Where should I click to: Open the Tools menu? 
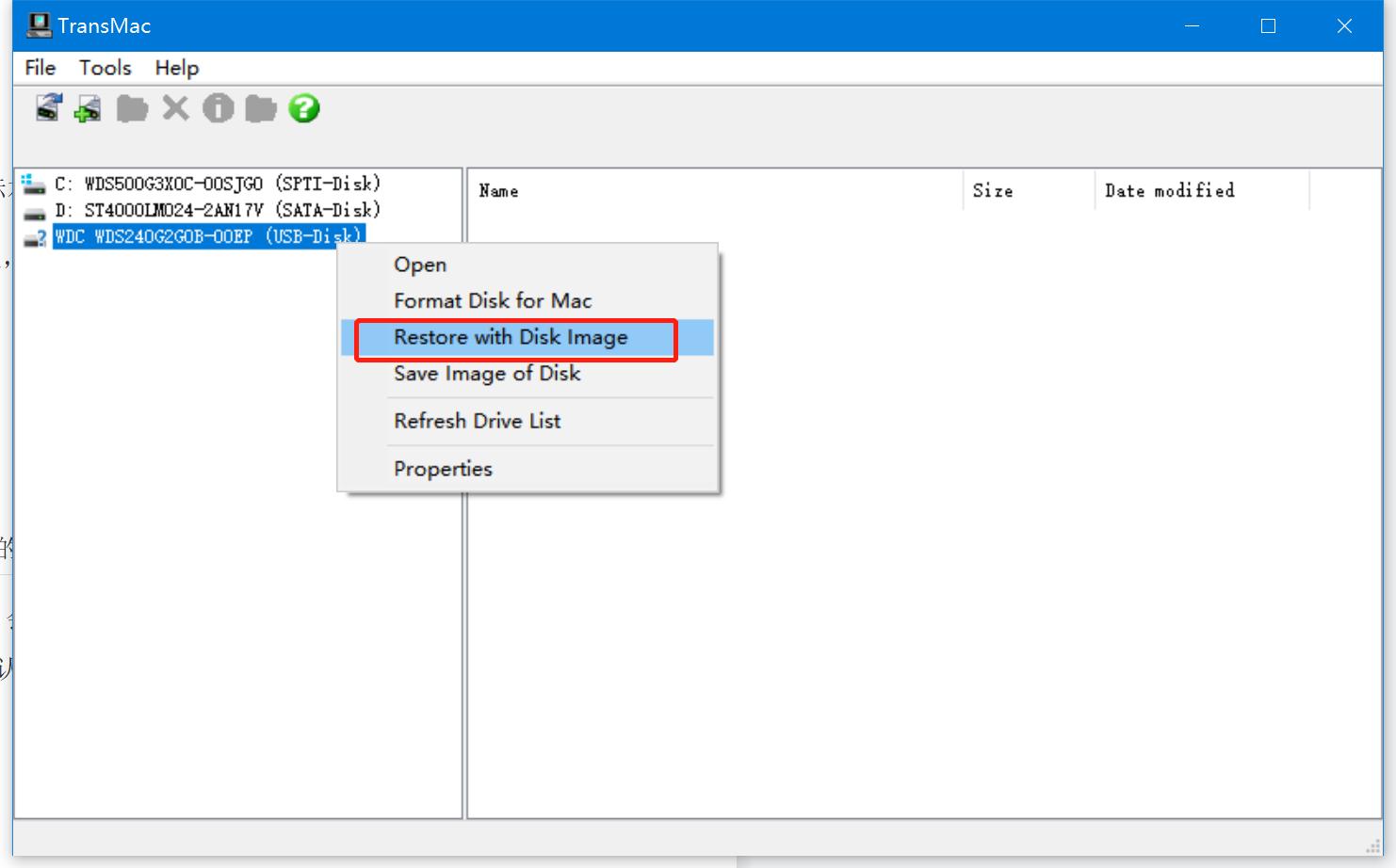tap(105, 68)
